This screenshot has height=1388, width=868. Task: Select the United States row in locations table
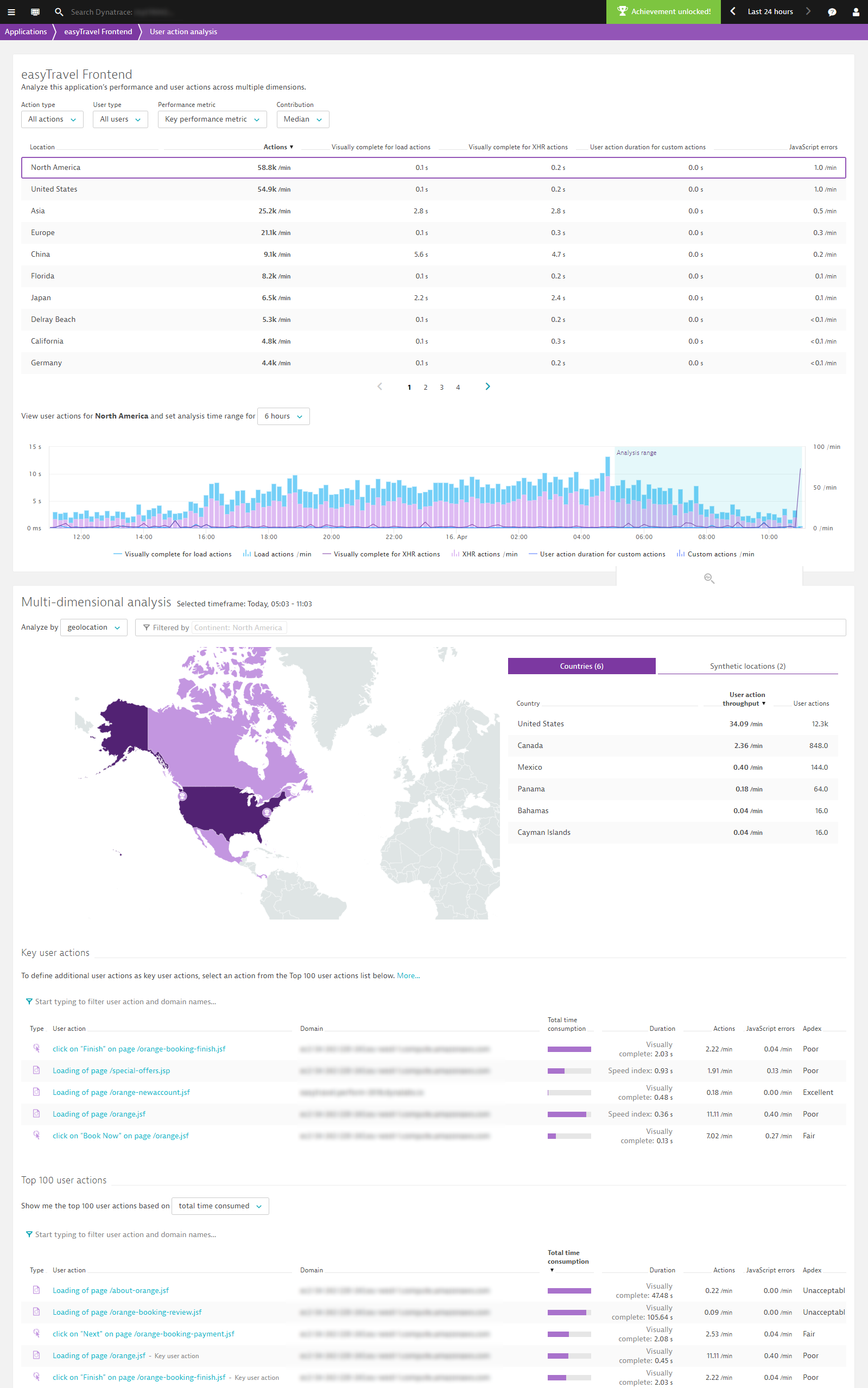433,189
